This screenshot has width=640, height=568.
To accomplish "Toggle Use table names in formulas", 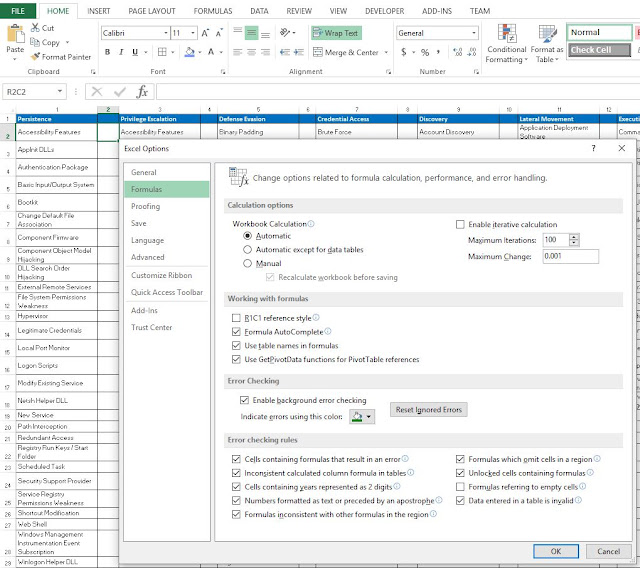I will coord(236,346).
